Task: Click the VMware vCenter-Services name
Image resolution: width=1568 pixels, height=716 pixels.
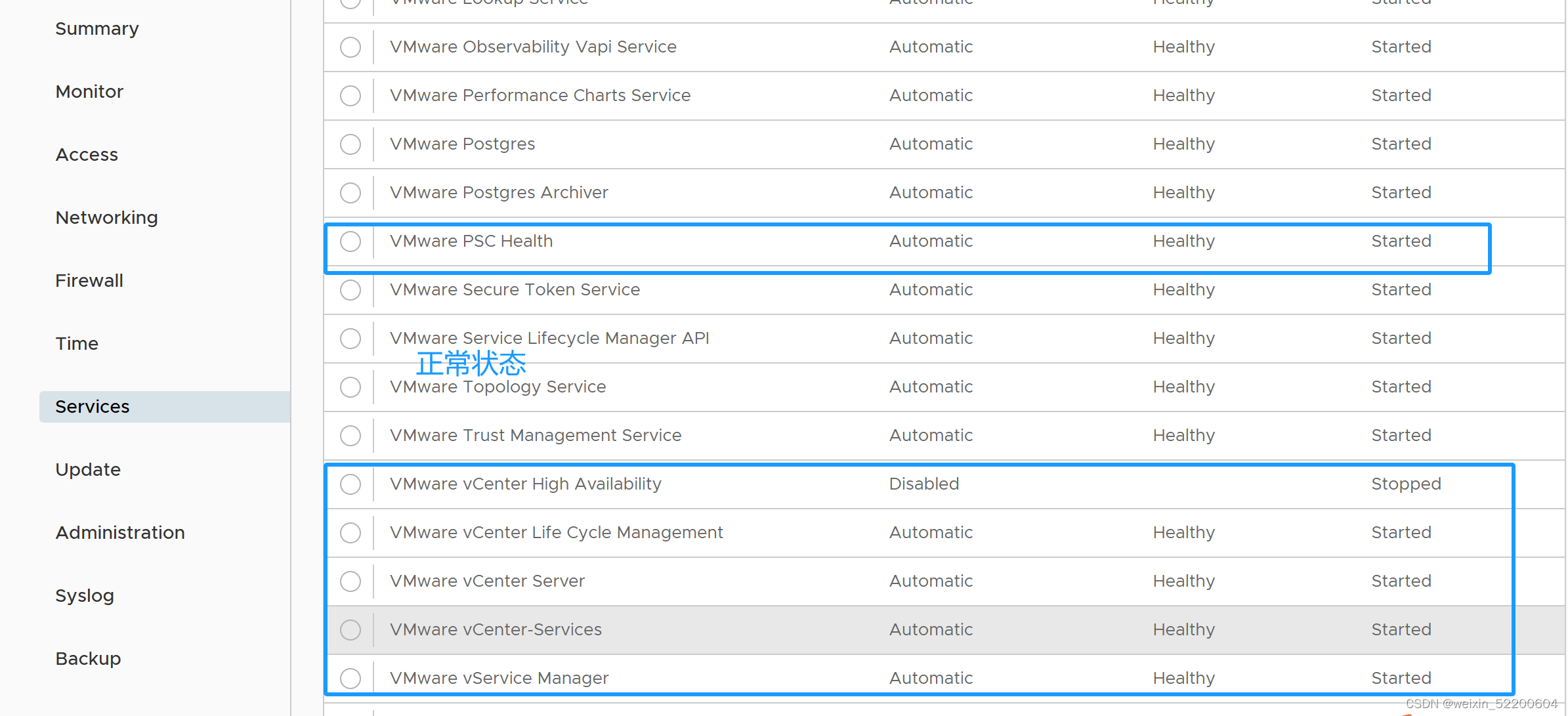Action: tap(496, 630)
